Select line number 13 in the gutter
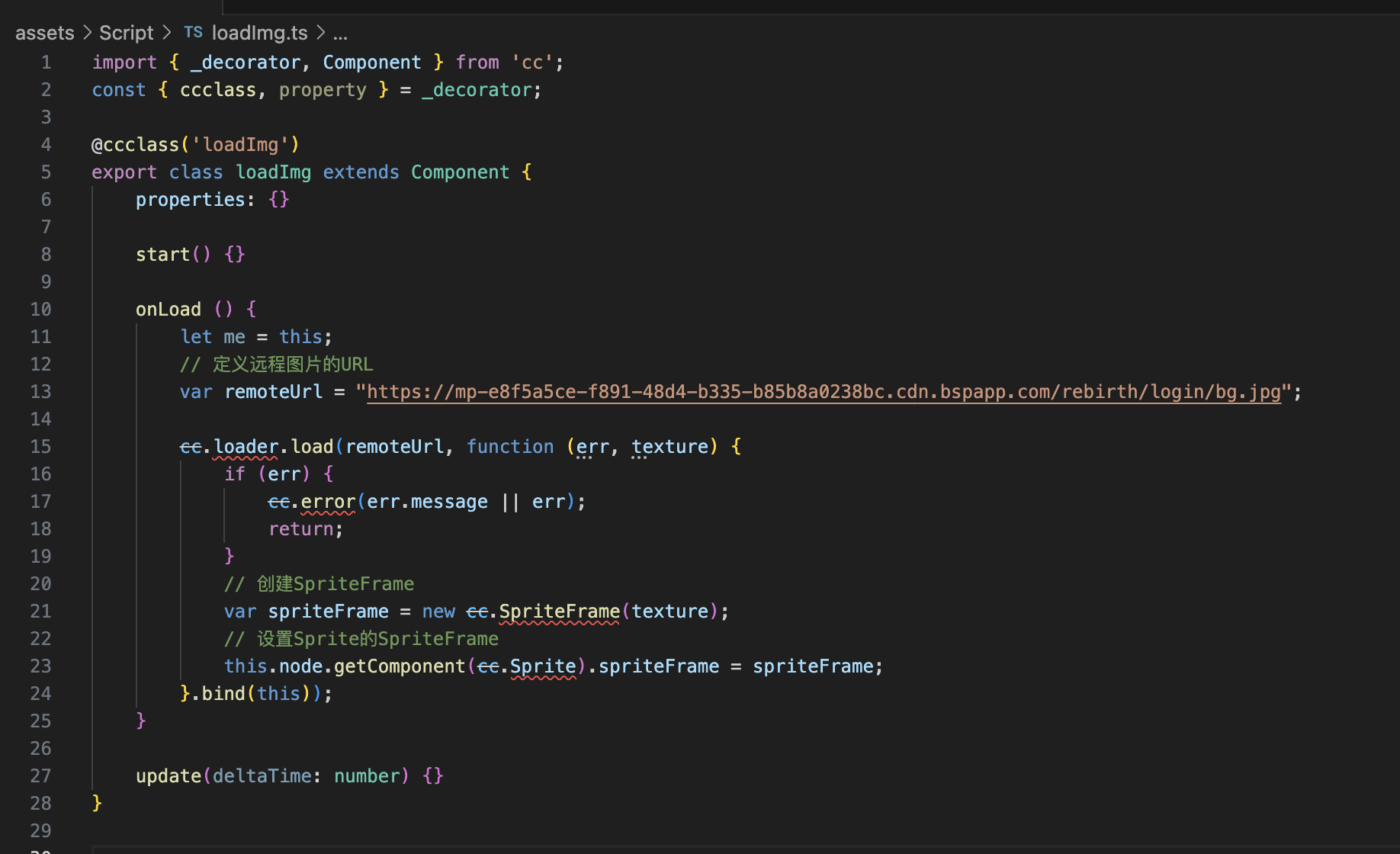Viewport: 1400px width, 854px height. (x=41, y=392)
